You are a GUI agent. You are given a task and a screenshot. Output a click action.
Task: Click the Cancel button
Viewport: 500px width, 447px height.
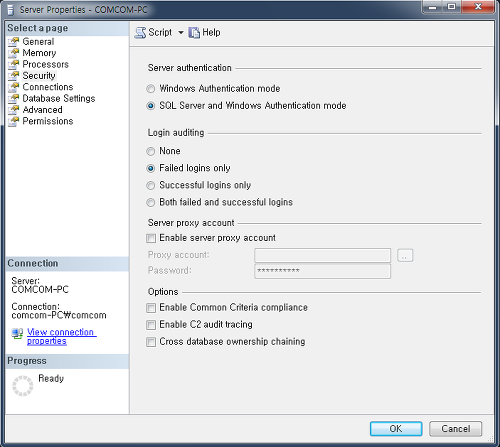coord(456,429)
